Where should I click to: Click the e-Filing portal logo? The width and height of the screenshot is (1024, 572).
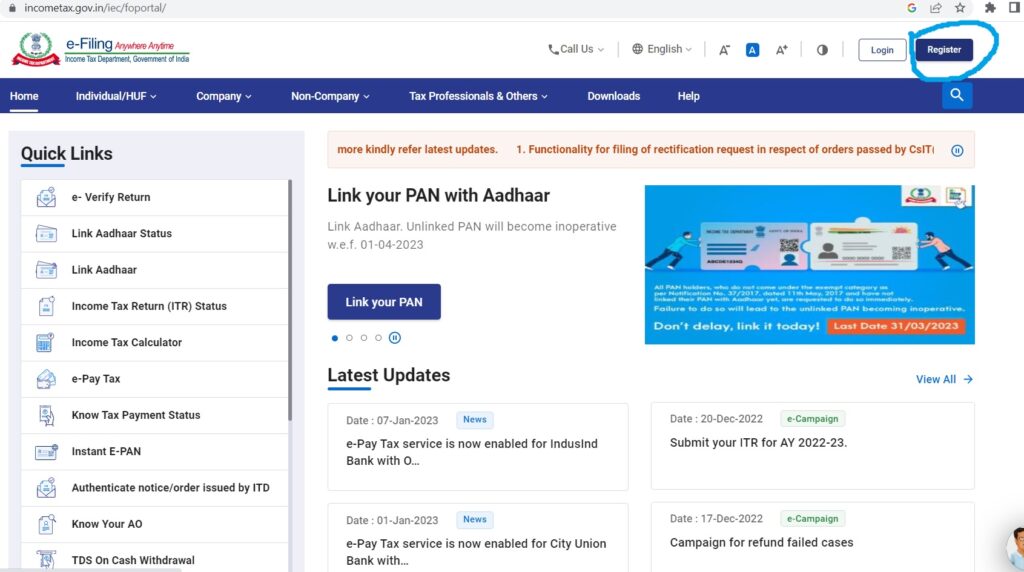101,49
